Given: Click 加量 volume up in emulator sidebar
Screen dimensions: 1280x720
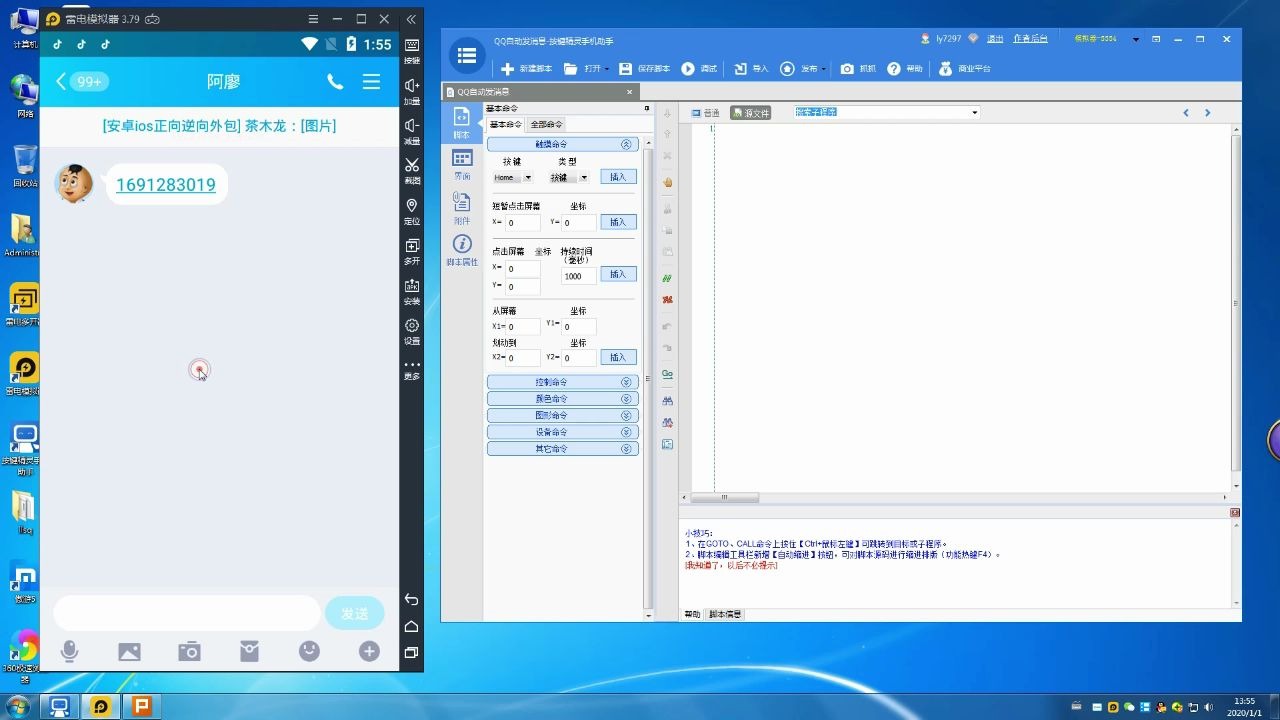Looking at the screenshot, I should [x=412, y=91].
